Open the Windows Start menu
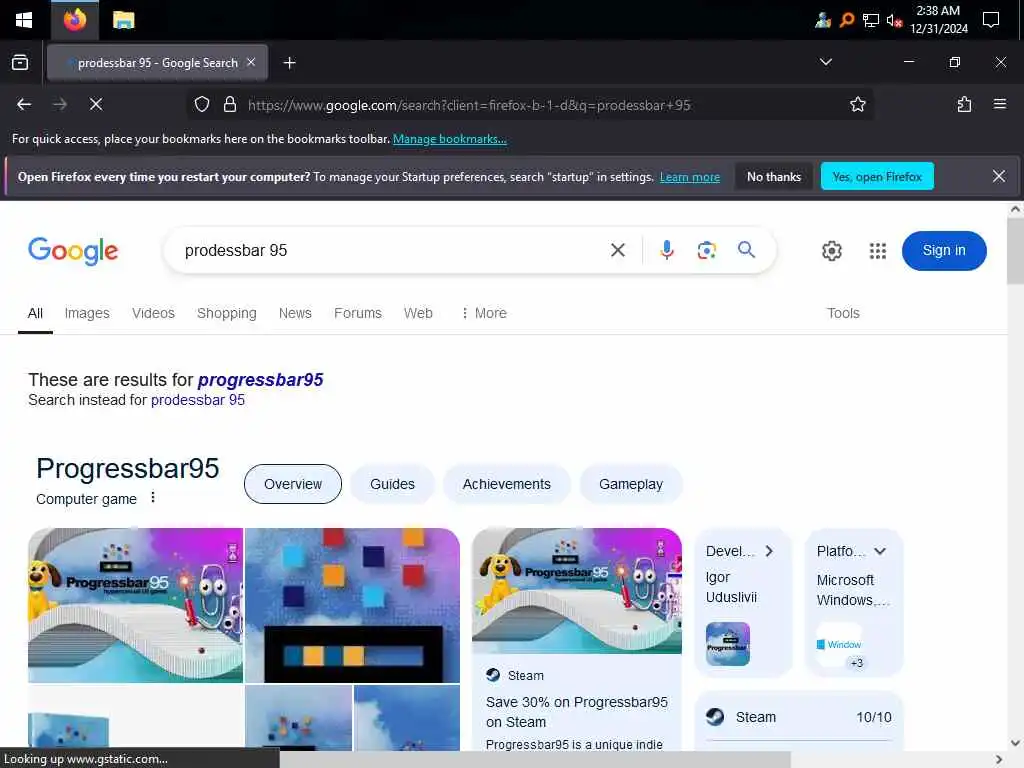Image resolution: width=1024 pixels, height=768 pixels. point(24,20)
